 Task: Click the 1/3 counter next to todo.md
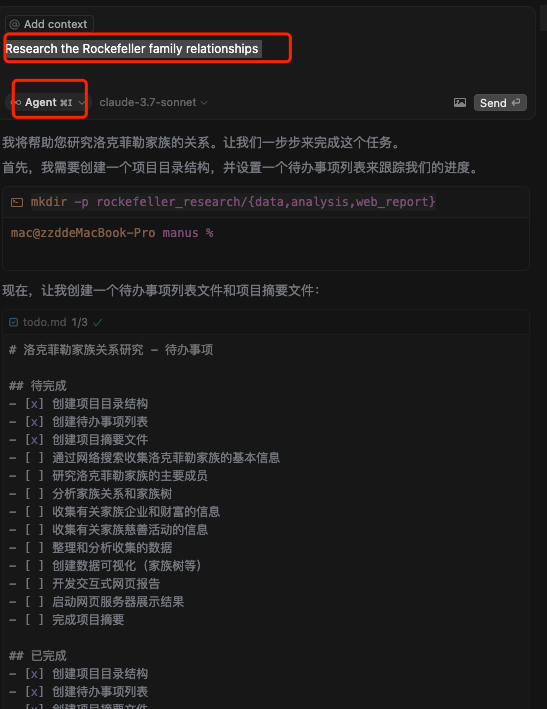point(80,322)
